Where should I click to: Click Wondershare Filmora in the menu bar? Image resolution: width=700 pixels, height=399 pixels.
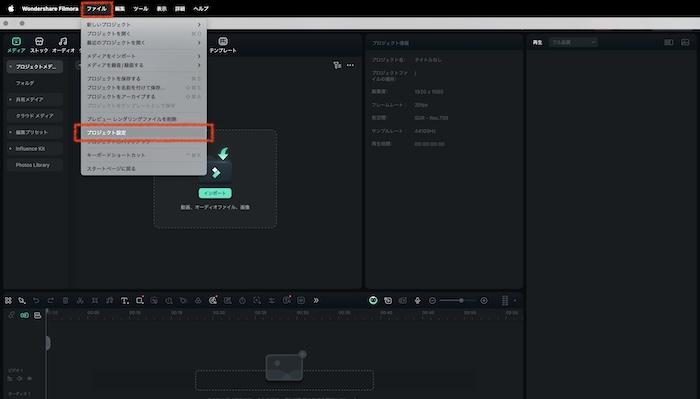tap(50, 8)
